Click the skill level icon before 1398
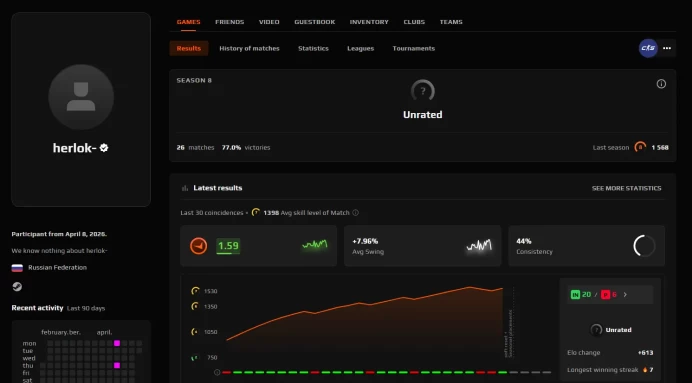This screenshot has width=692, height=383. point(256,213)
